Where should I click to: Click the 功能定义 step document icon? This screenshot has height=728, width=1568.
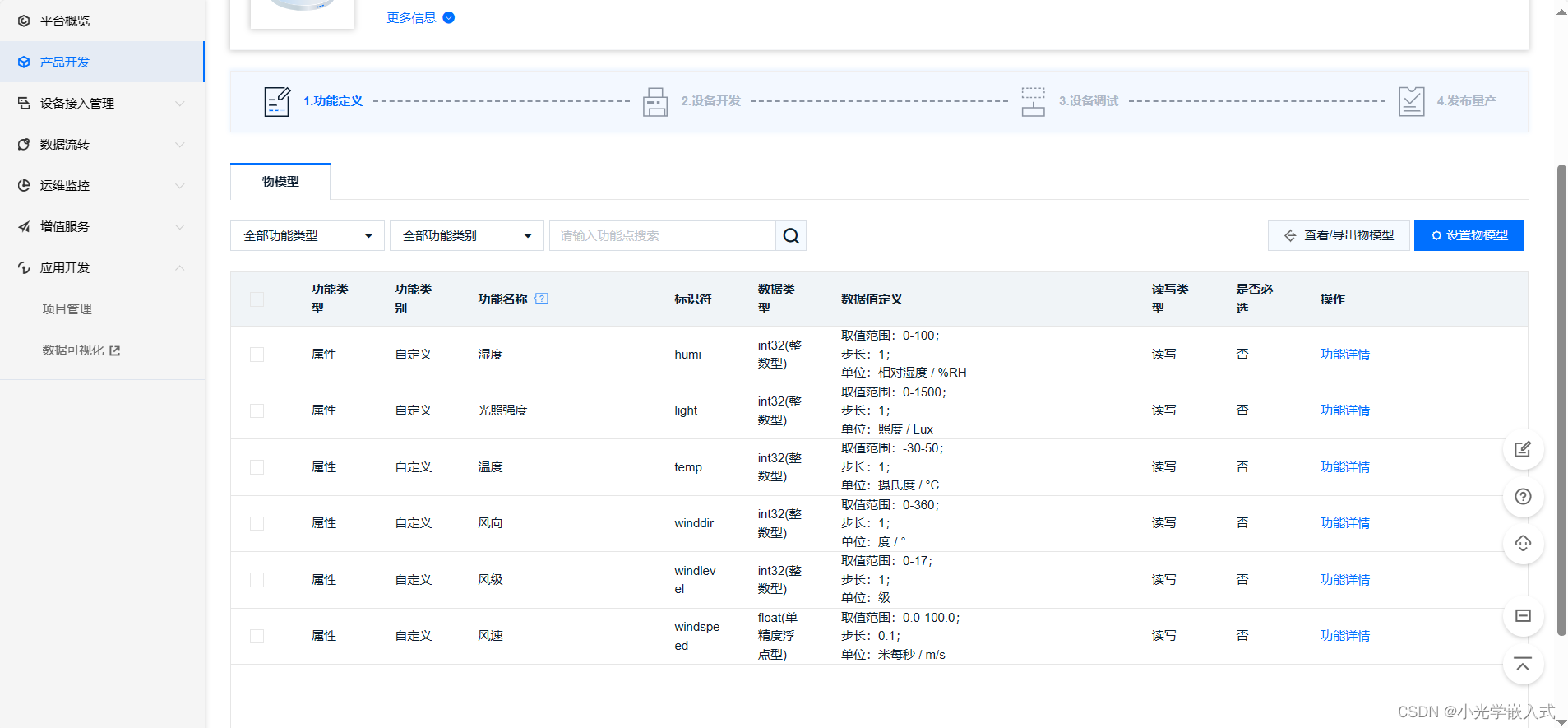(277, 101)
